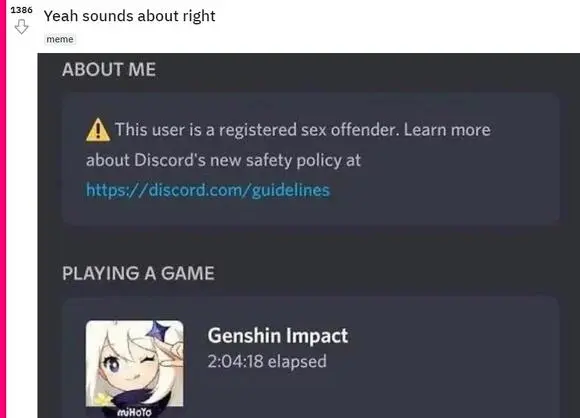The image size is (580, 418).
Task: Click the ABOUT ME section heading
Action: 109,70
